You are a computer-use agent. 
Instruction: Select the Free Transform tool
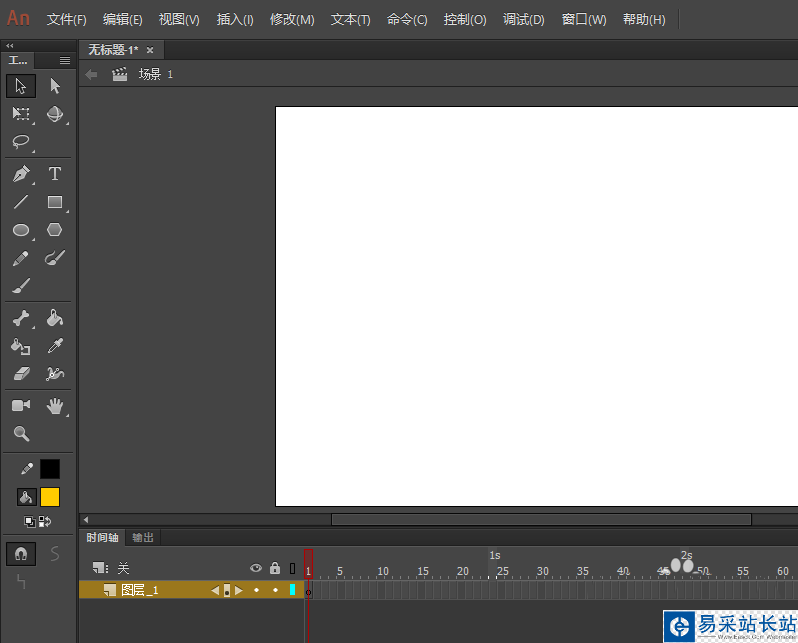pyautogui.click(x=21, y=114)
